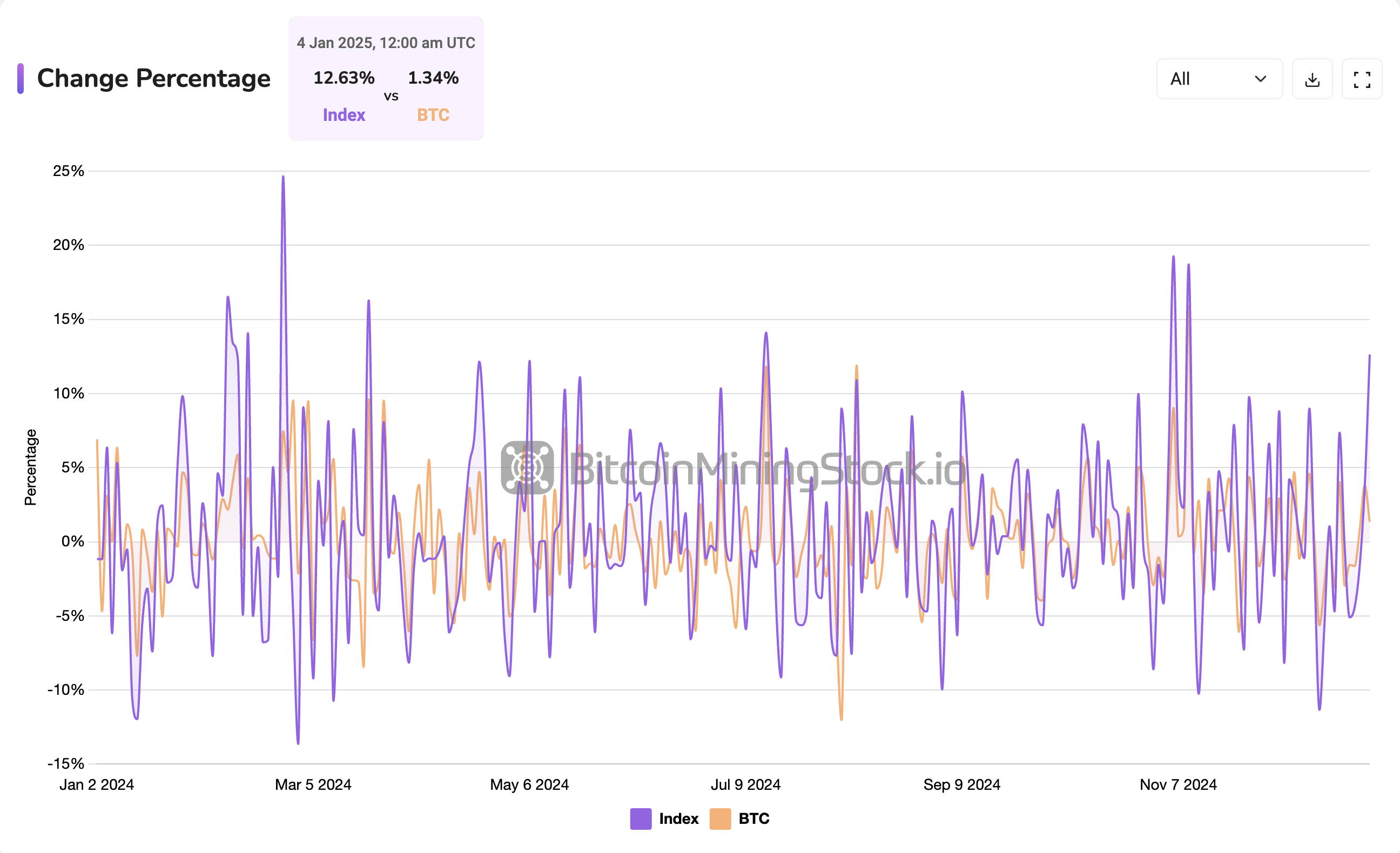Click the chevron arrow in the All selector
1400x853 pixels.
click(x=1260, y=79)
